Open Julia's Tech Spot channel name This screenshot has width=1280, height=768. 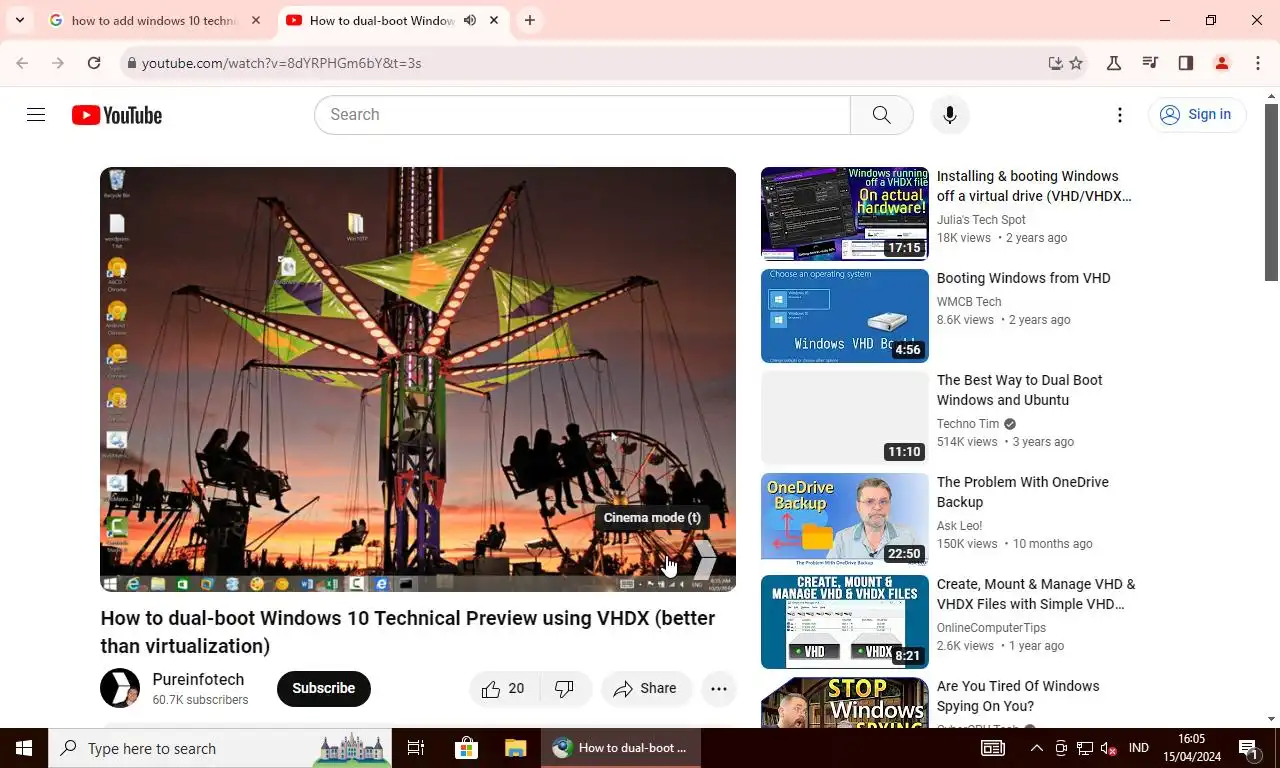[981, 220]
